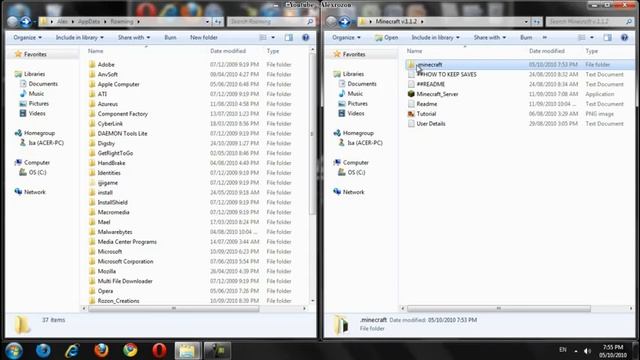Launch Opera from the taskbar
Image resolution: width=640 pixels, height=360 pixels.
click(x=159, y=351)
